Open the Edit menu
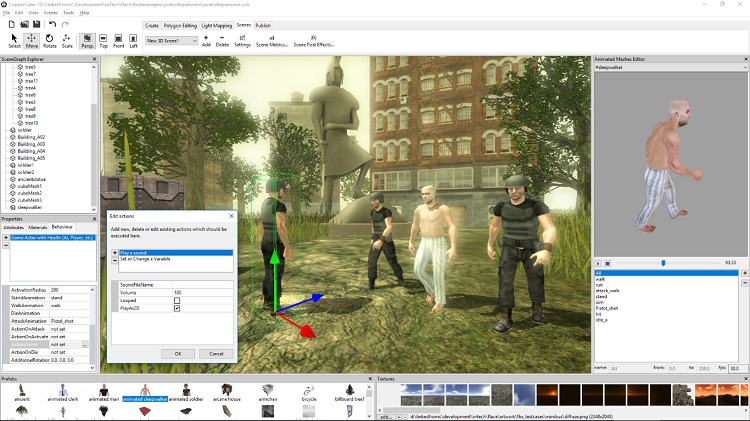 click(19, 13)
